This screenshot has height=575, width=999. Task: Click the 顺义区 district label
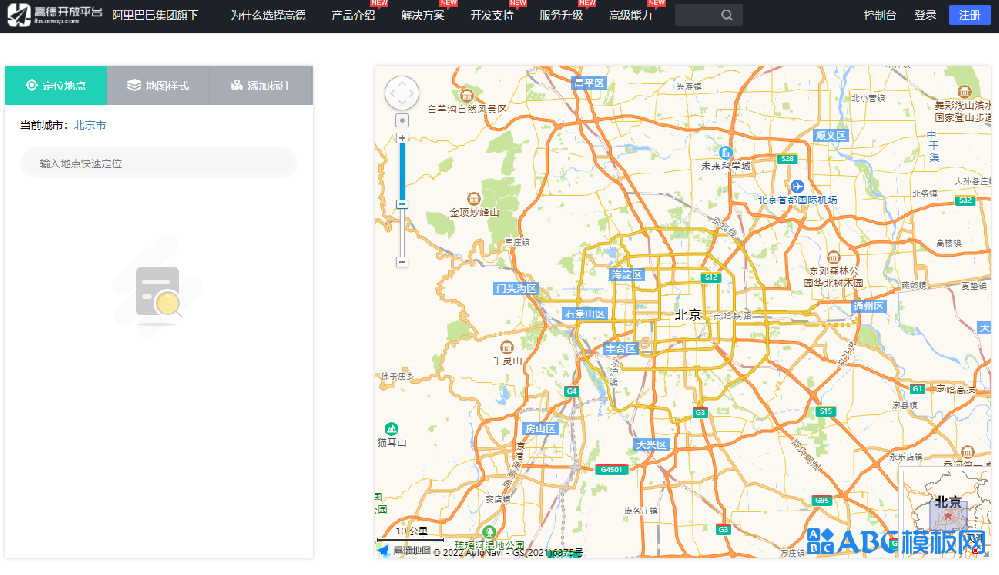tap(831, 136)
